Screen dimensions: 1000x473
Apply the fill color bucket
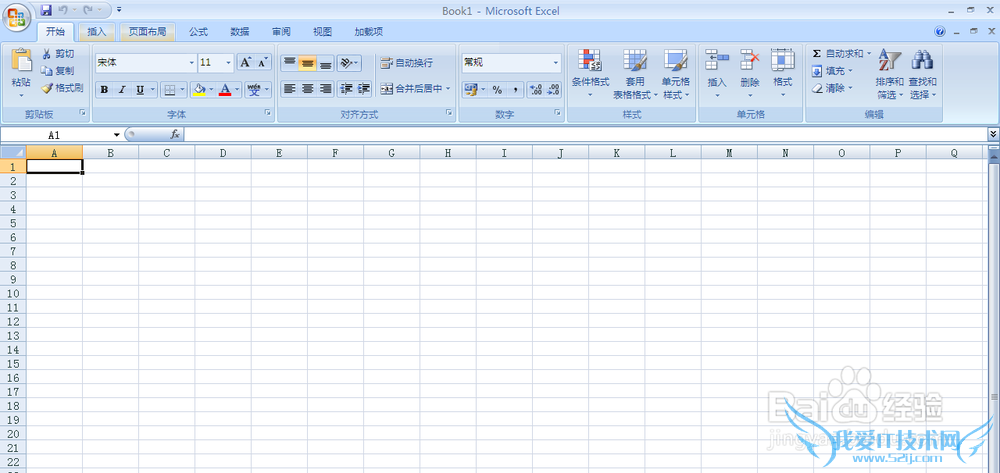[199, 90]
